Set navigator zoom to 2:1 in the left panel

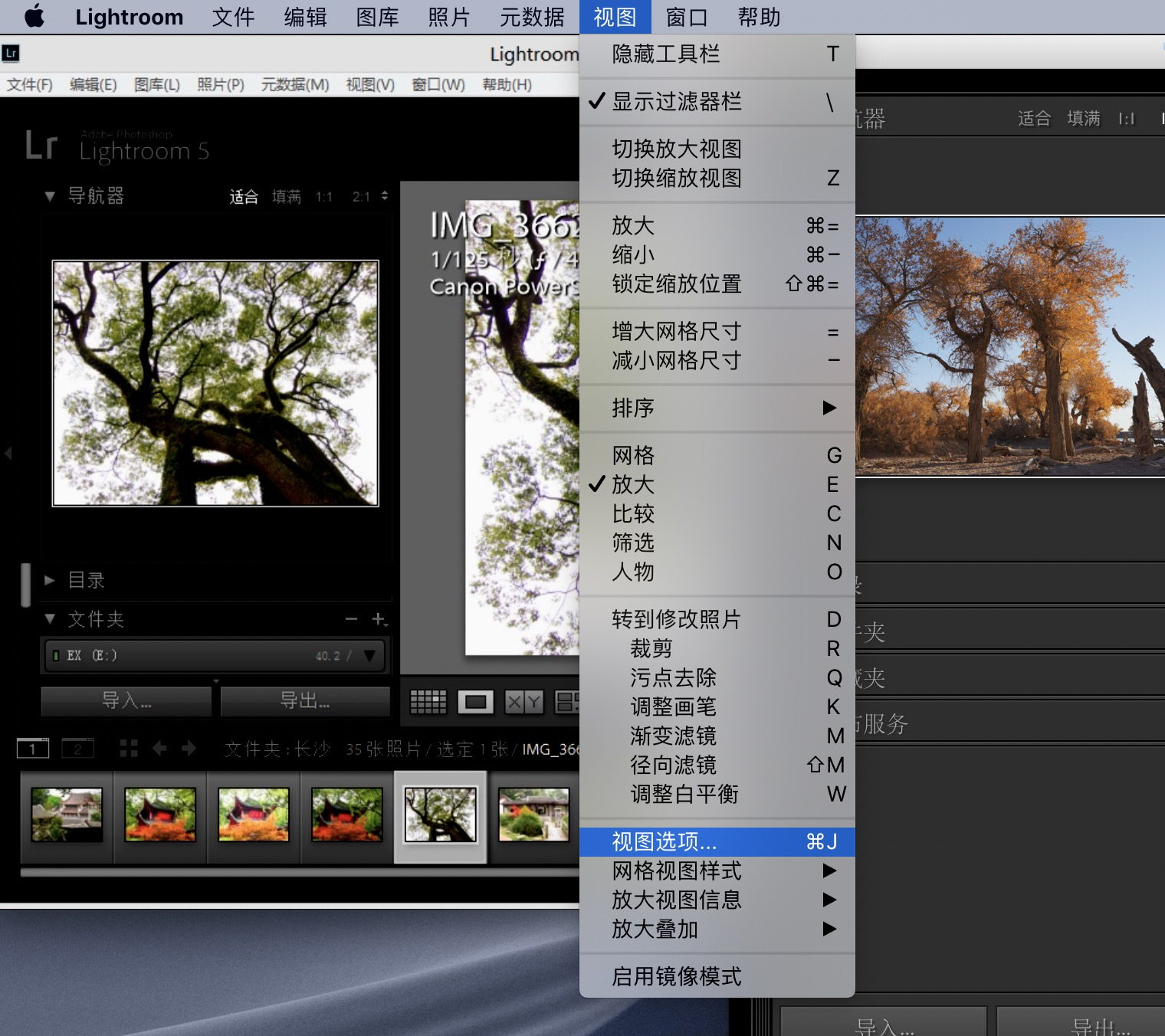361,197
